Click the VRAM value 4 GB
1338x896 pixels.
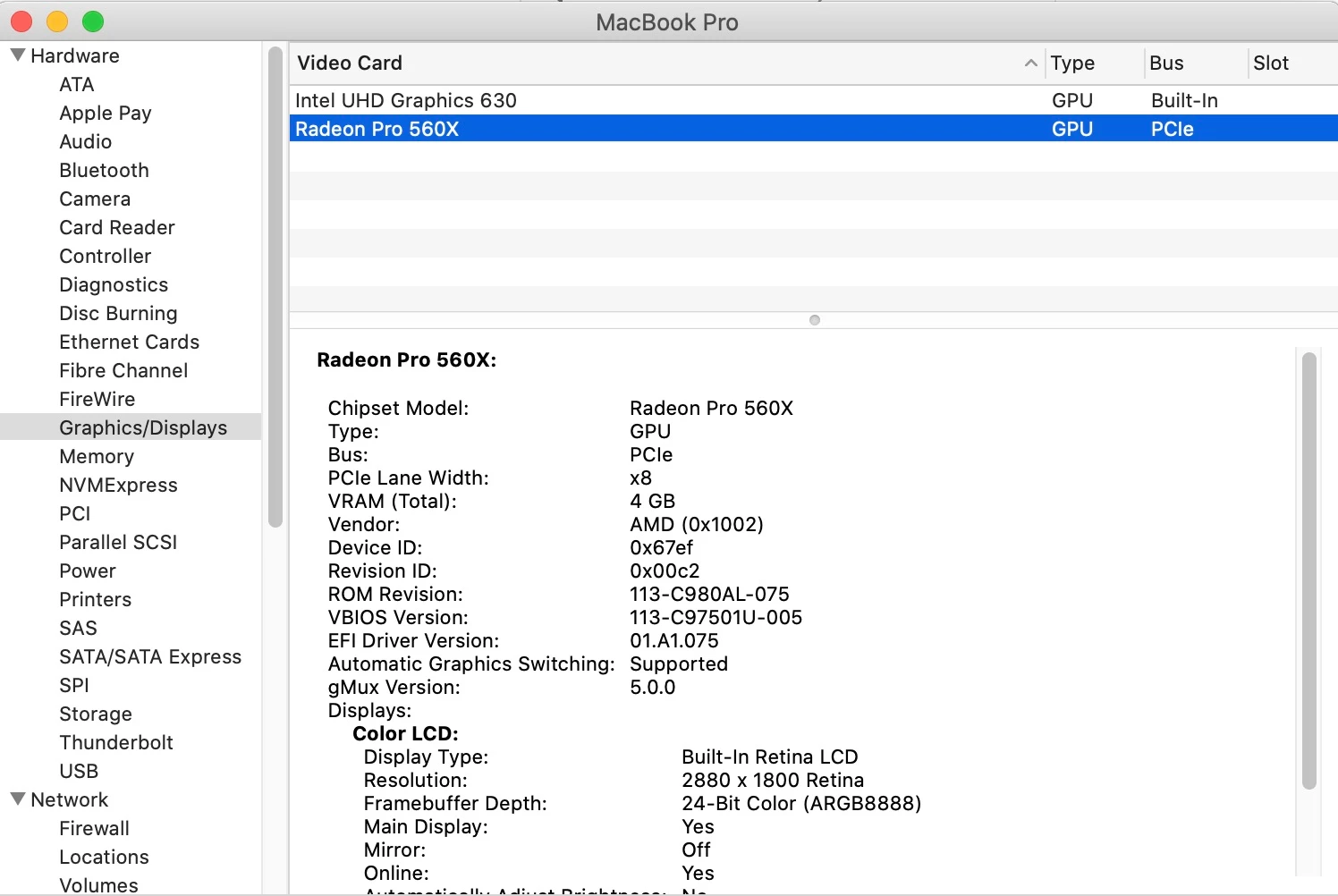653,501
